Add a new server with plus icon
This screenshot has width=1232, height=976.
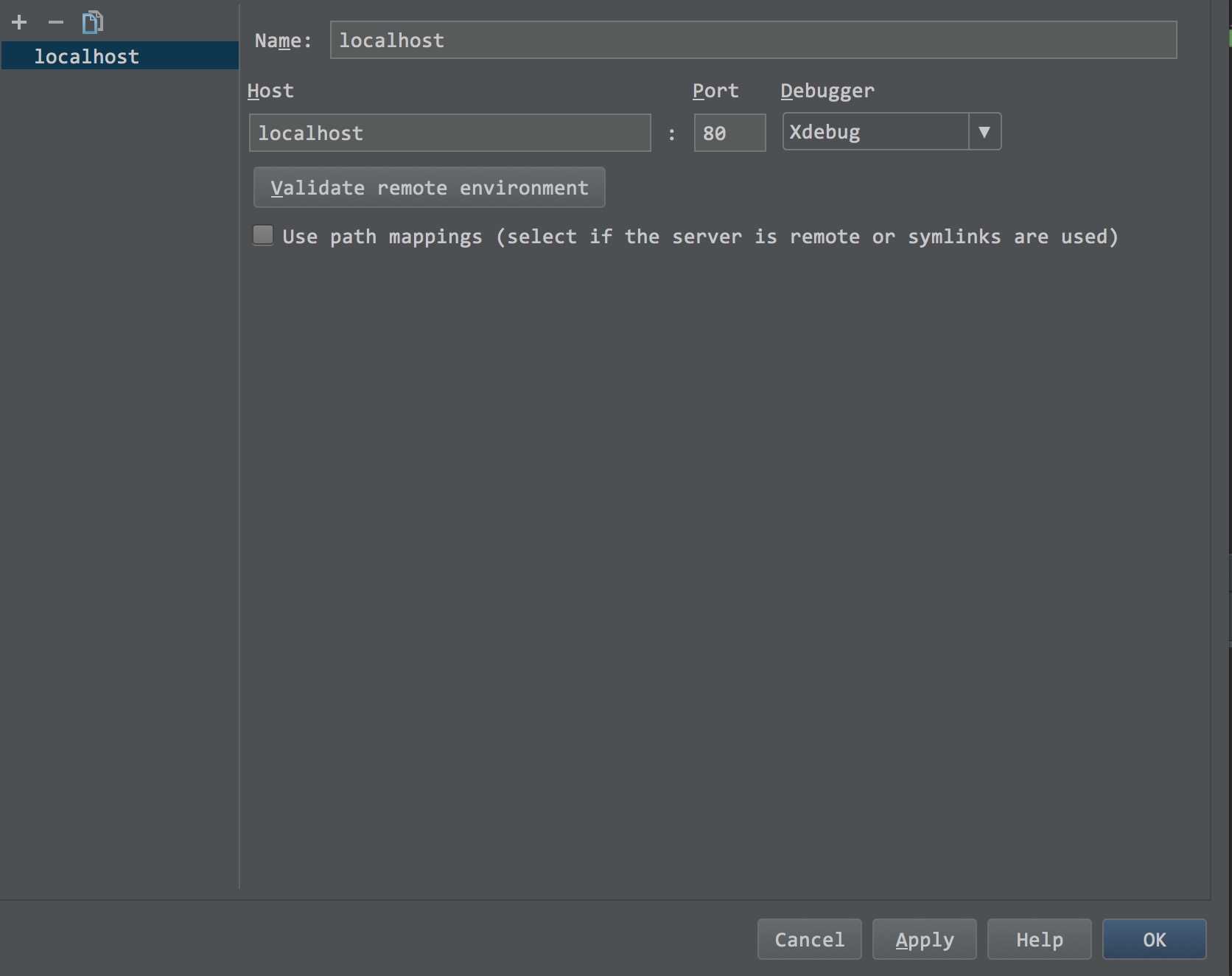20,22
